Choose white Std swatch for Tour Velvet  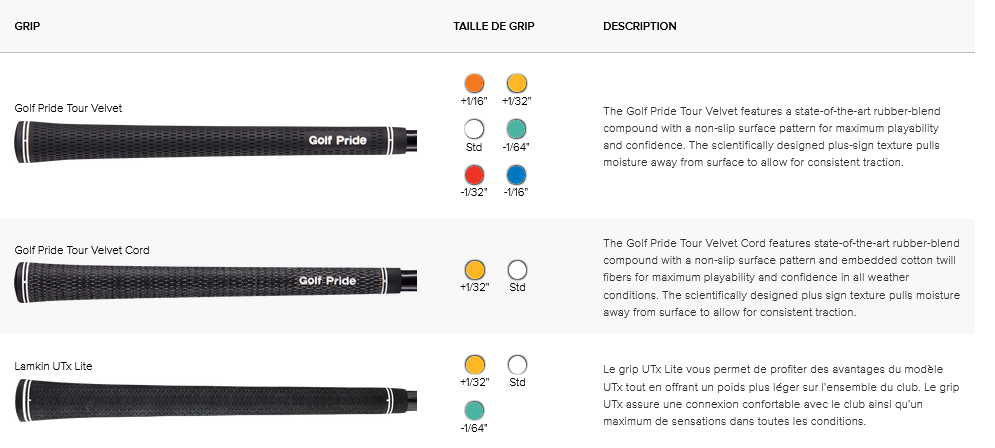(x=474, y=129)
